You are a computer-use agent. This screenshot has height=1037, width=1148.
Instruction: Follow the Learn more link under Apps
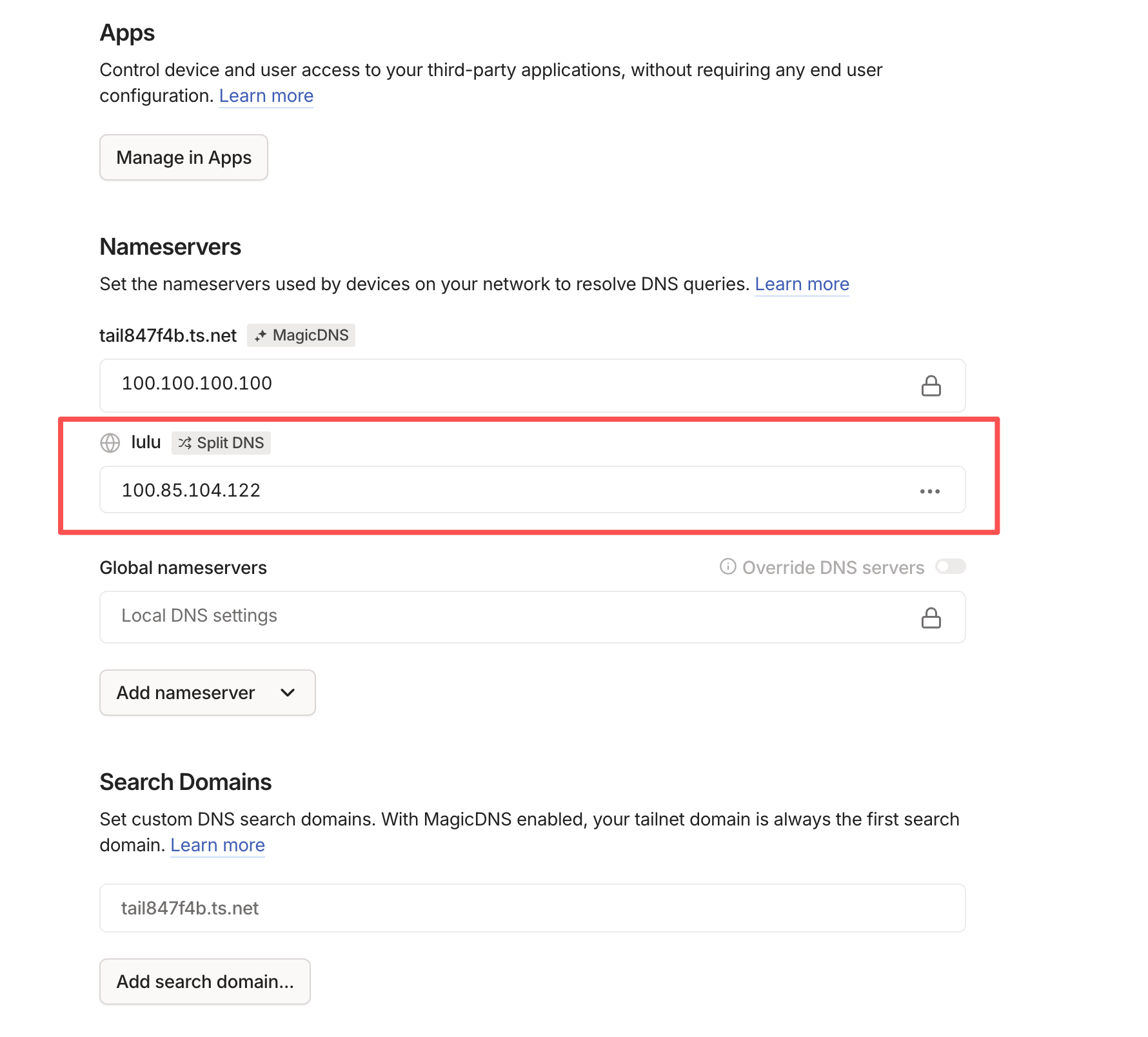266,95
